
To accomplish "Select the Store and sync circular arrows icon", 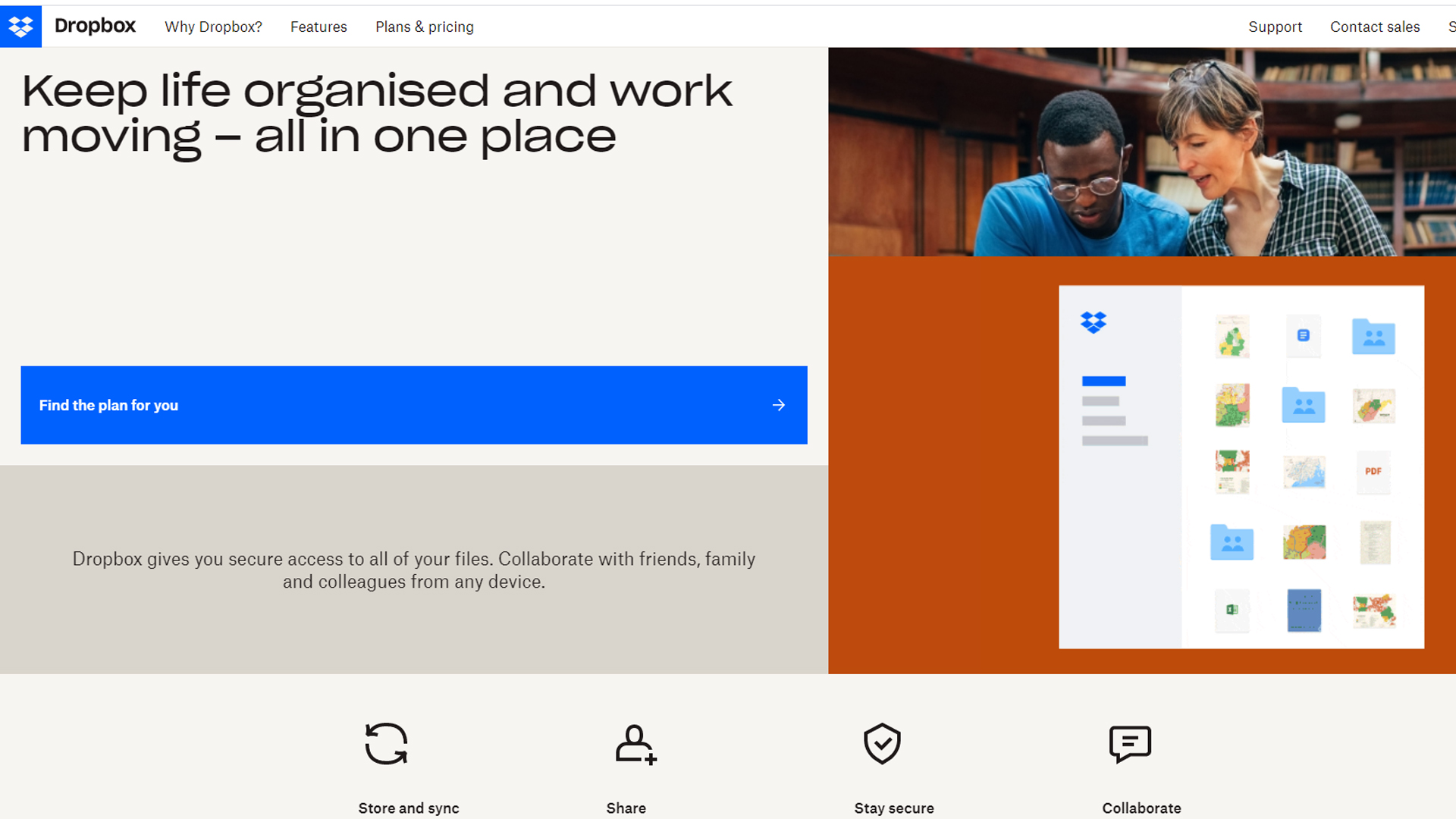I will tap(386, 744).
